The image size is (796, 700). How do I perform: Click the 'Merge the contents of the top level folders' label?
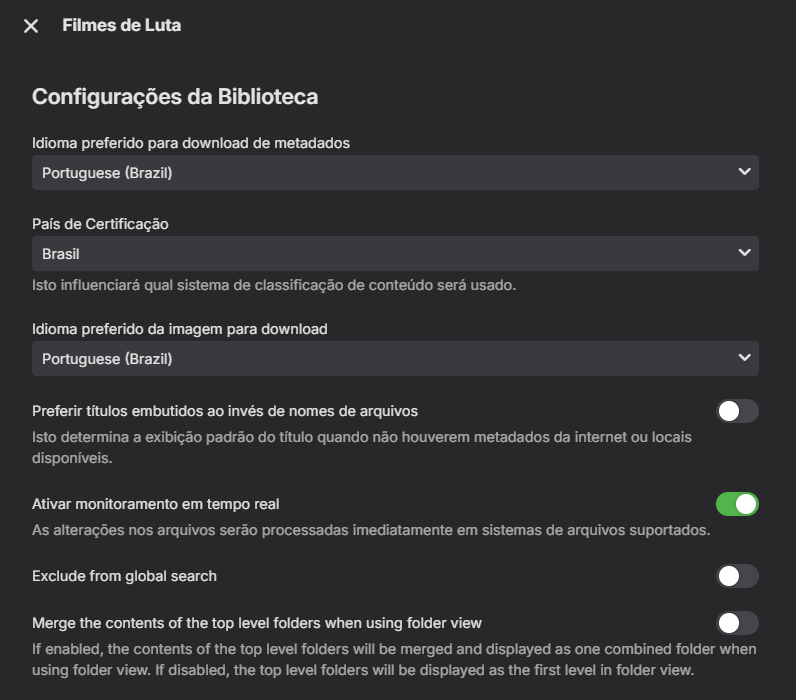tap(257, 623)
